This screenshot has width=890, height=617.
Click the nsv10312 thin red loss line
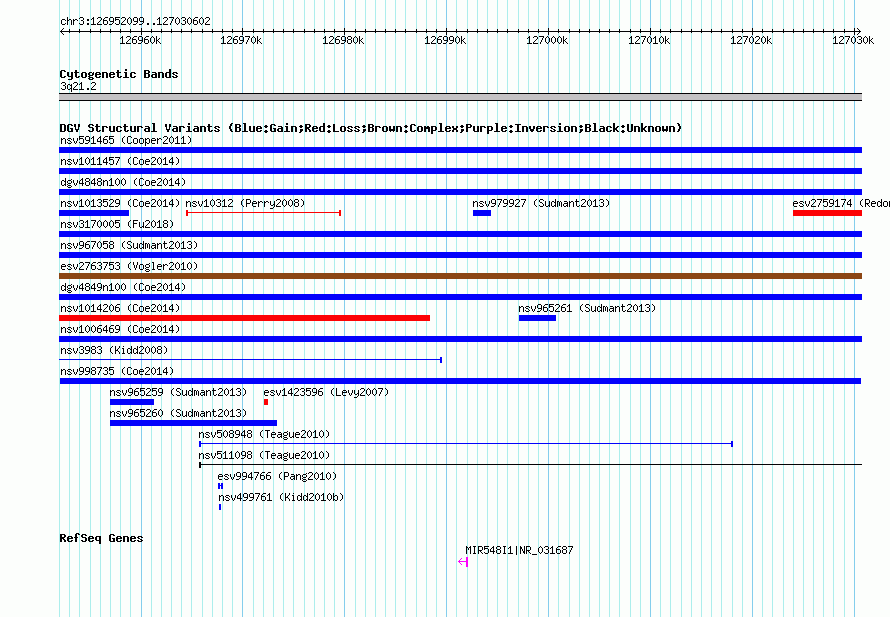(x=263, y=213)
